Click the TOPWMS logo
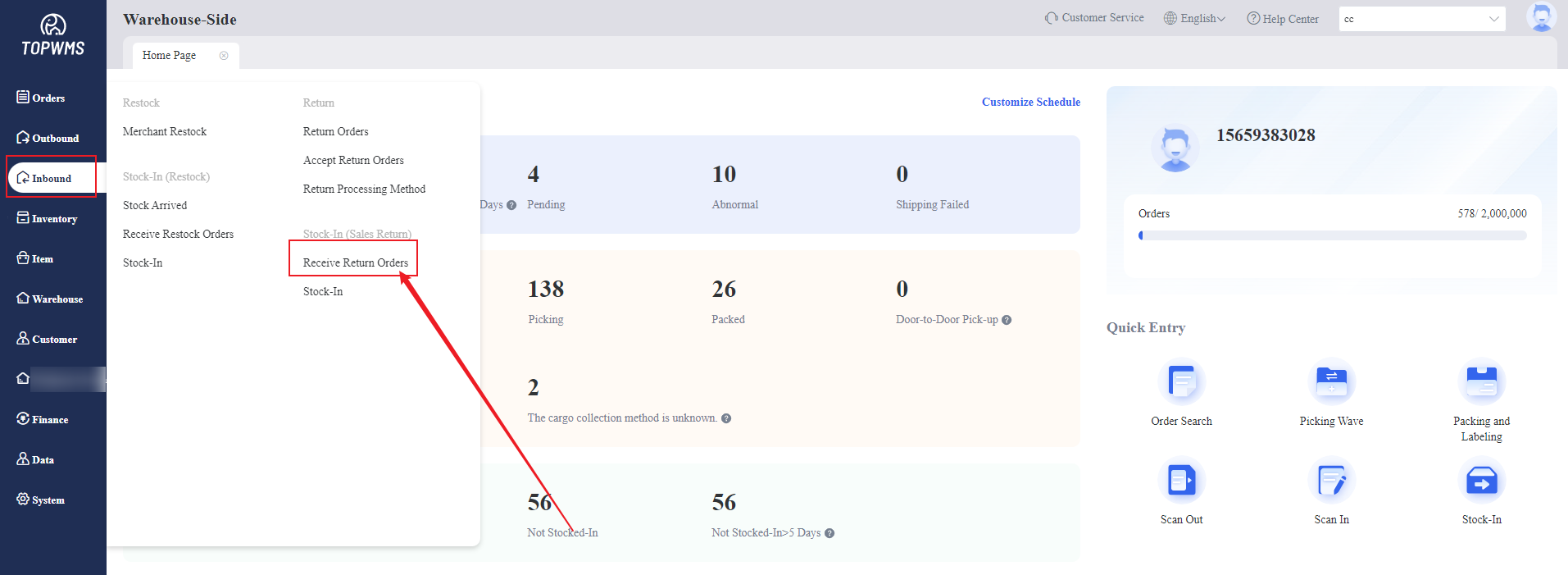 [x=53, y=35]
